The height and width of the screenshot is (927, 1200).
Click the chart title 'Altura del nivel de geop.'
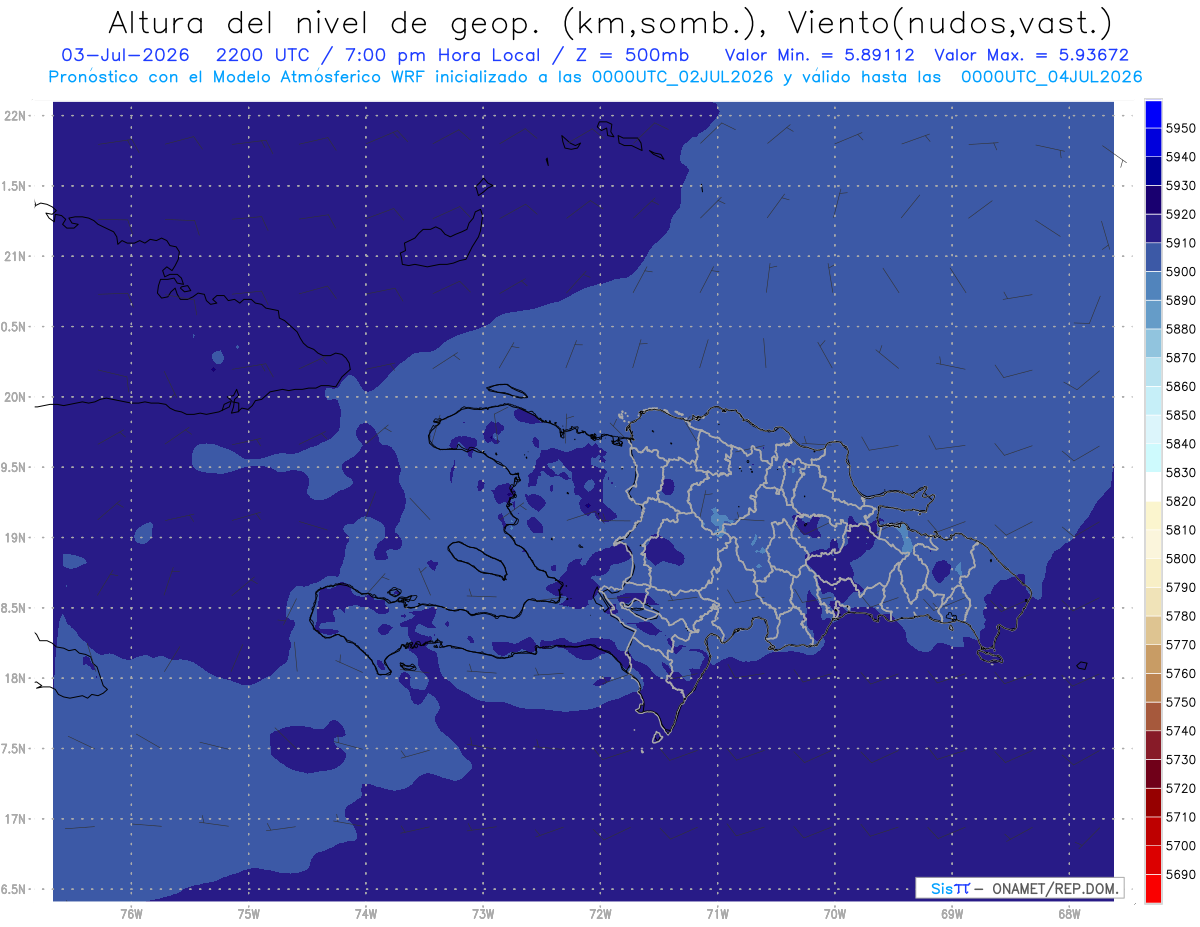pos(325,22)
